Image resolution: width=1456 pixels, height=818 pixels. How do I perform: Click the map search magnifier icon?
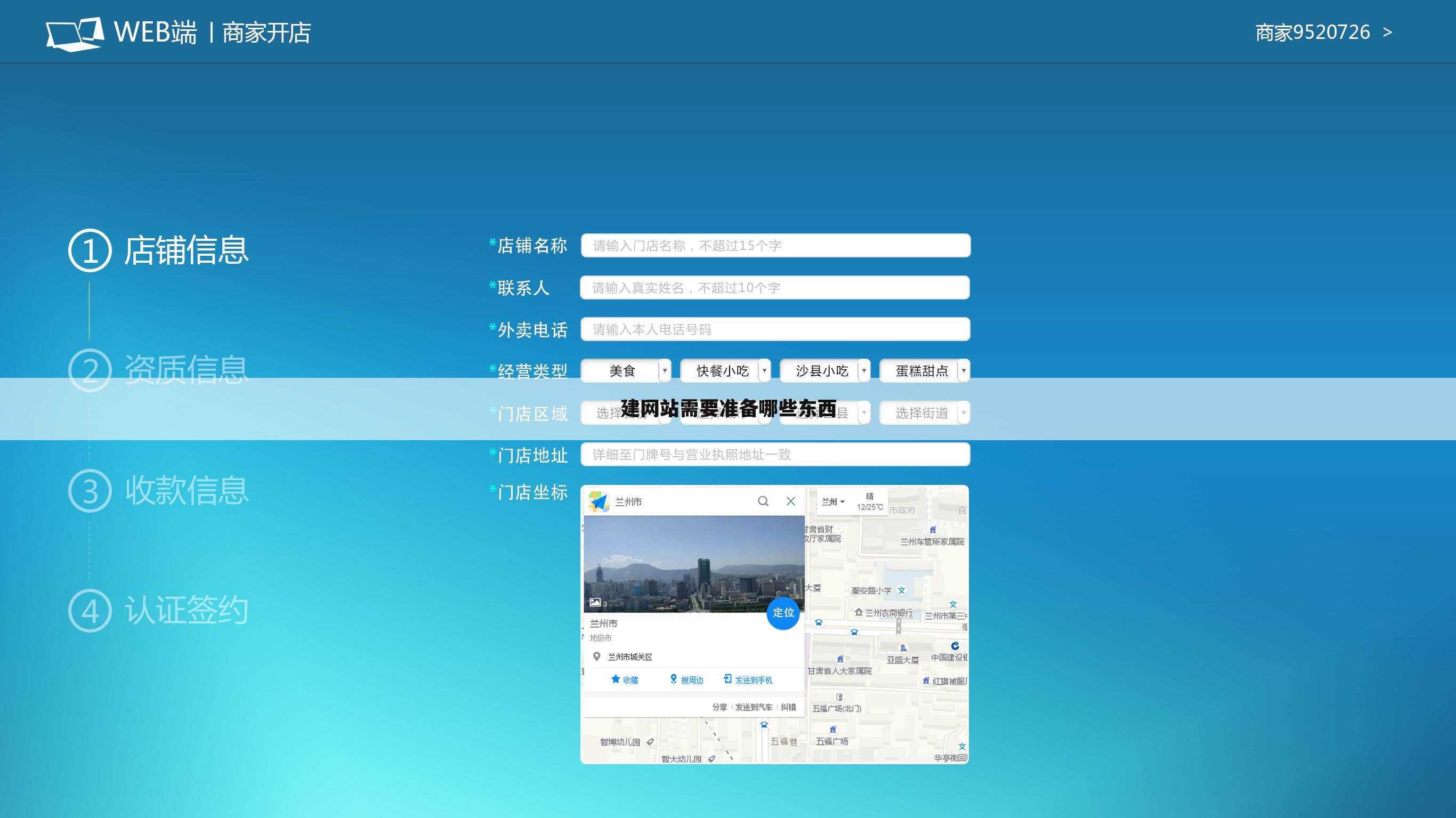(763, 501)
